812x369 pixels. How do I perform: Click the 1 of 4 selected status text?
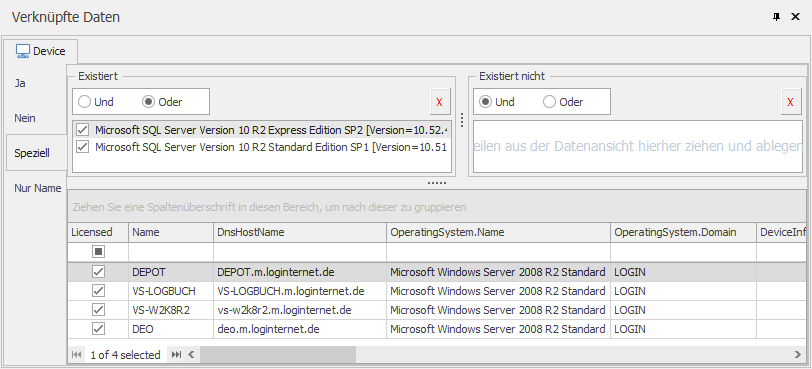[125, 355]
